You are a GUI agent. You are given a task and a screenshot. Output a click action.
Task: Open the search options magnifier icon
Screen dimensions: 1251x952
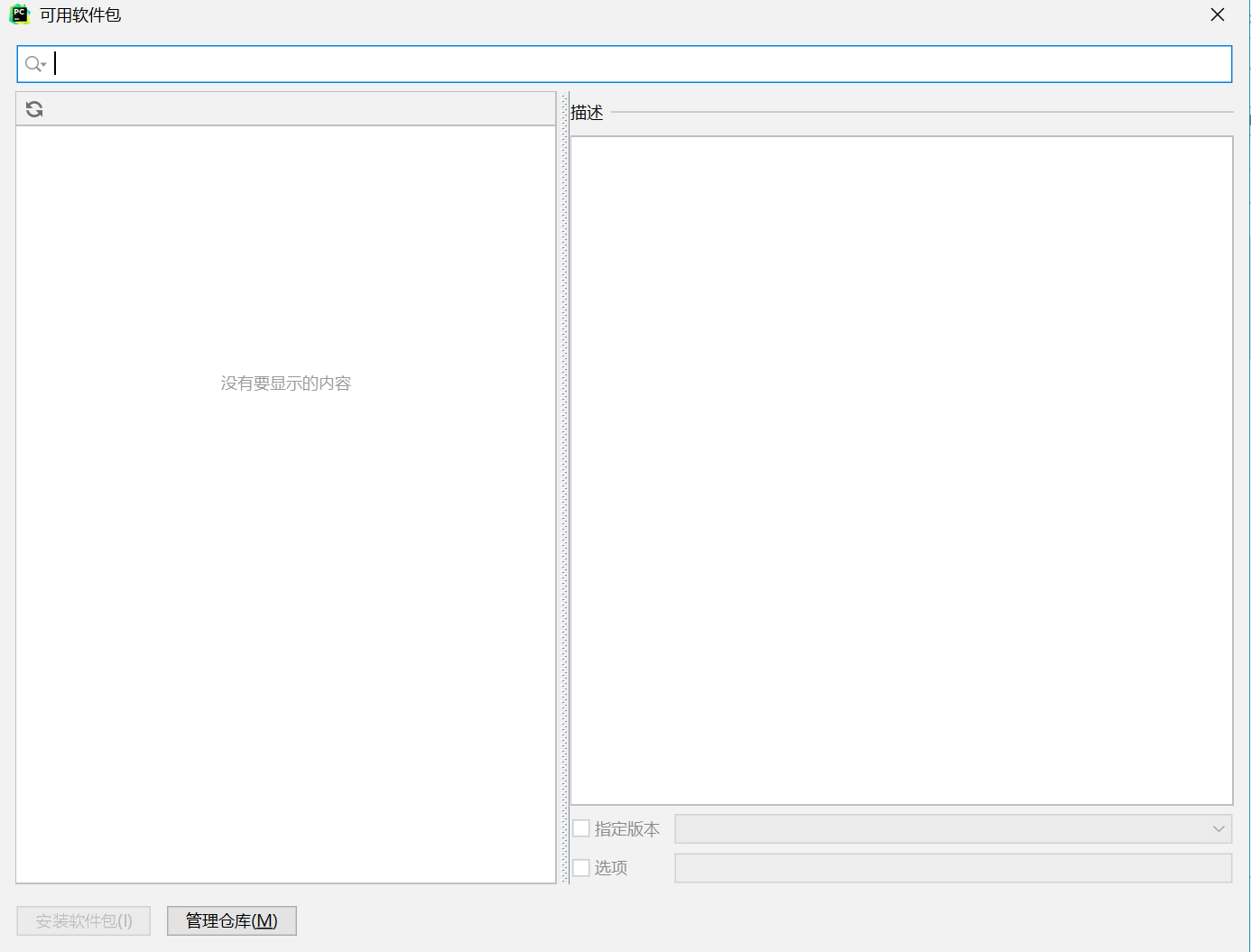[x=35, y=64]
